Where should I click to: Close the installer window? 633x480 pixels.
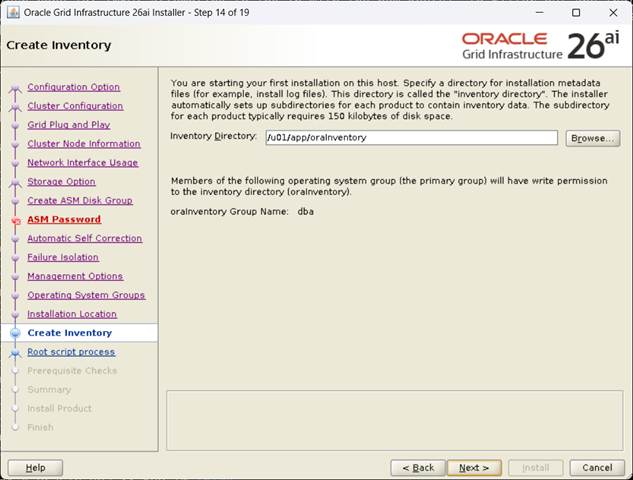tap(613, 13)
